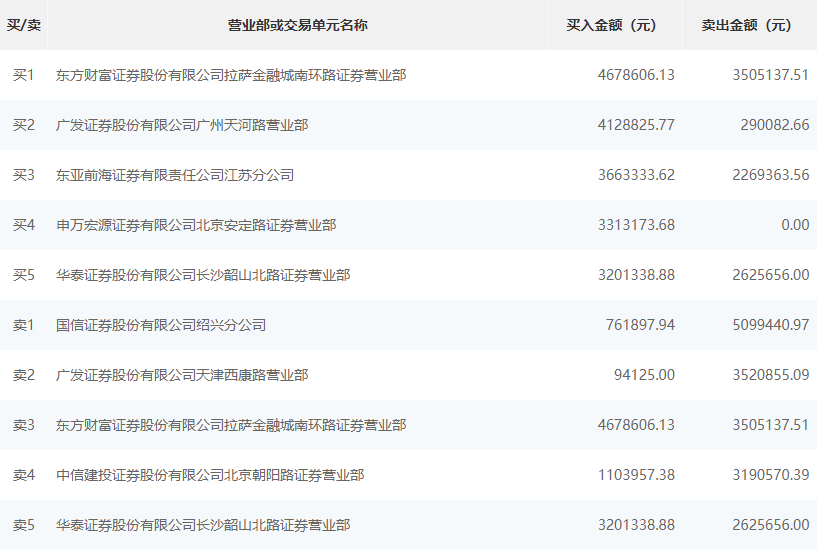The height and width of the screenshot is (549, 817).
Task: Click the 卖出金额（元）column header
Action: 749,25
